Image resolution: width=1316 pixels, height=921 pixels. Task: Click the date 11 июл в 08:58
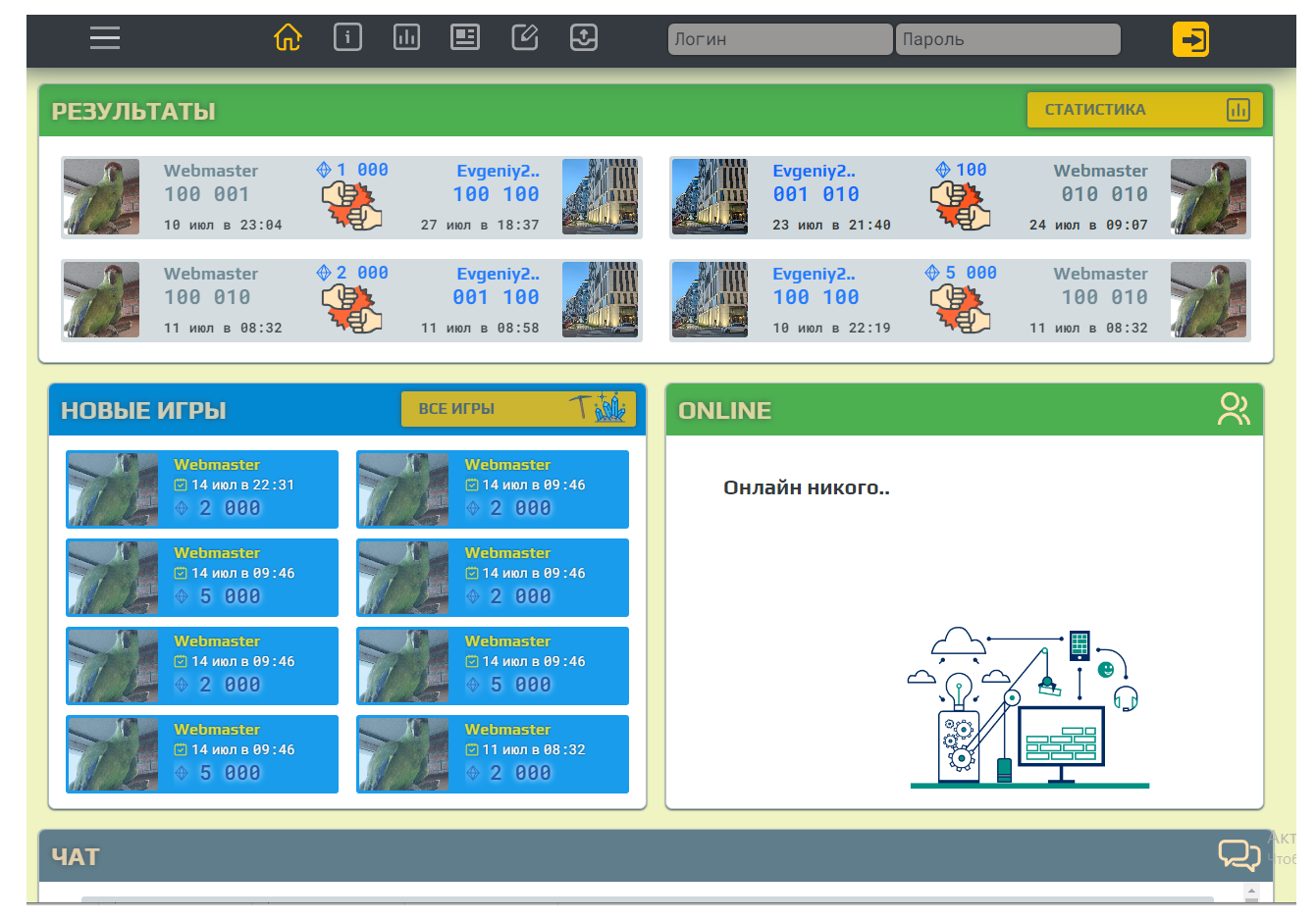coord(480,328)
